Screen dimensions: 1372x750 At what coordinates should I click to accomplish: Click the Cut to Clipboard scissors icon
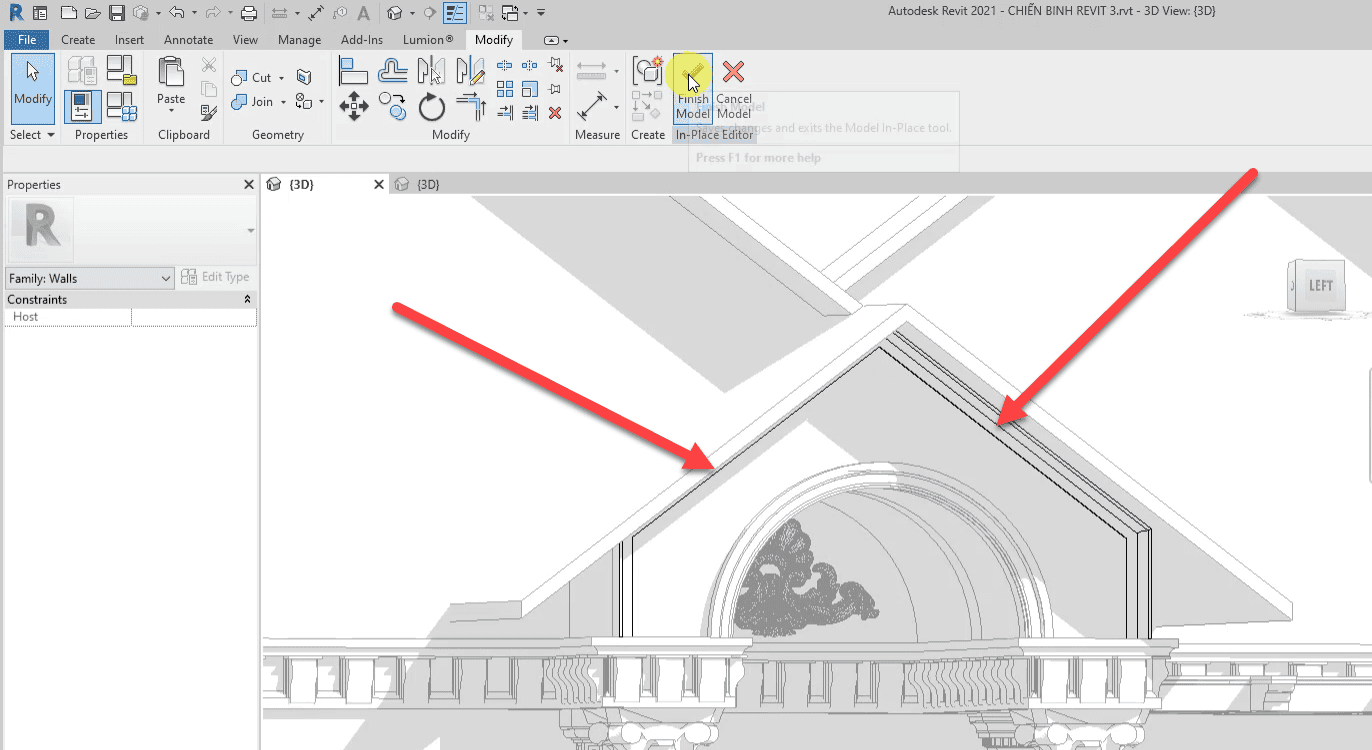tap(208, 66)
